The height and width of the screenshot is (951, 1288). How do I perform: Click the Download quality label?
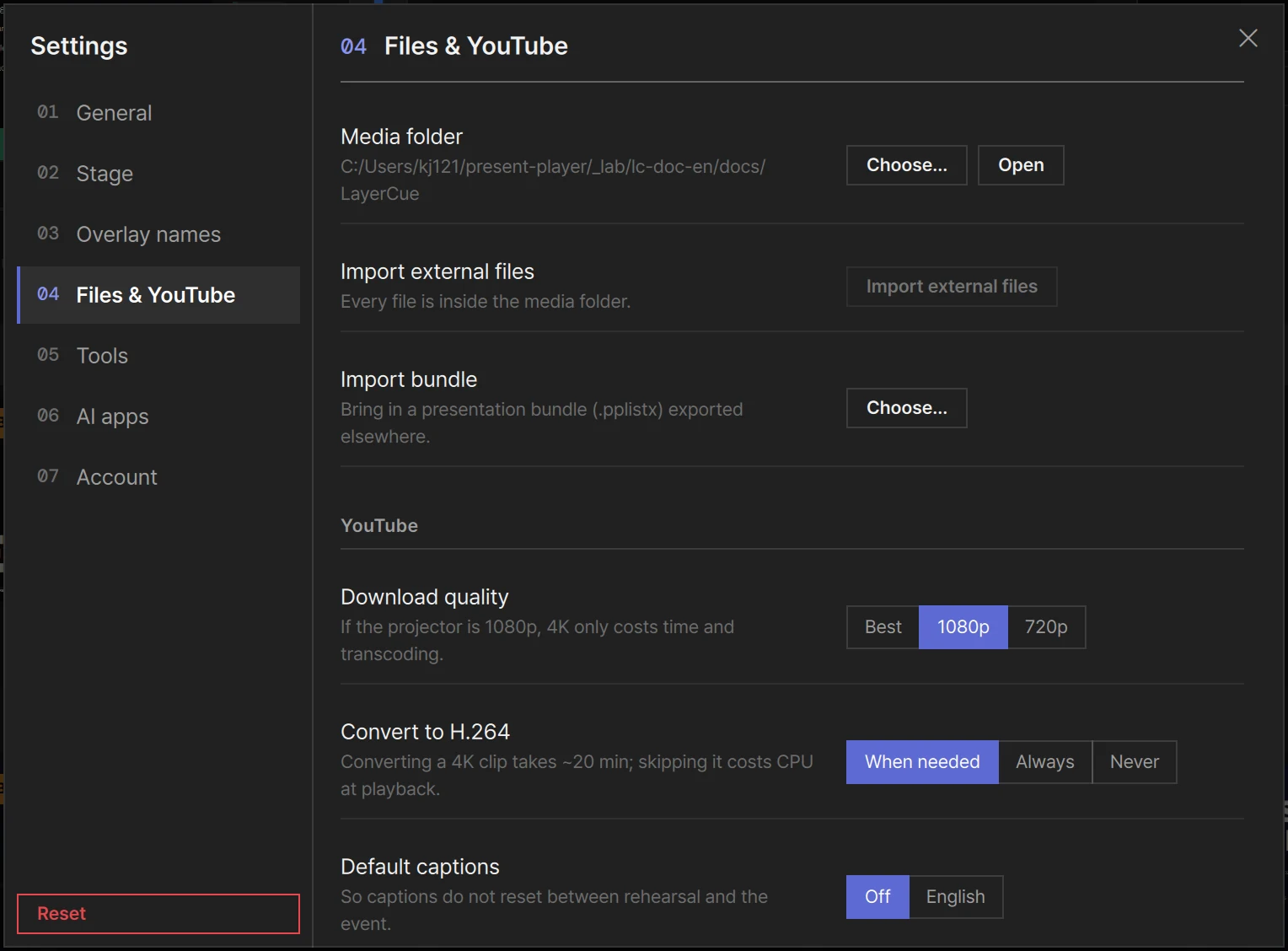[425, 597]
